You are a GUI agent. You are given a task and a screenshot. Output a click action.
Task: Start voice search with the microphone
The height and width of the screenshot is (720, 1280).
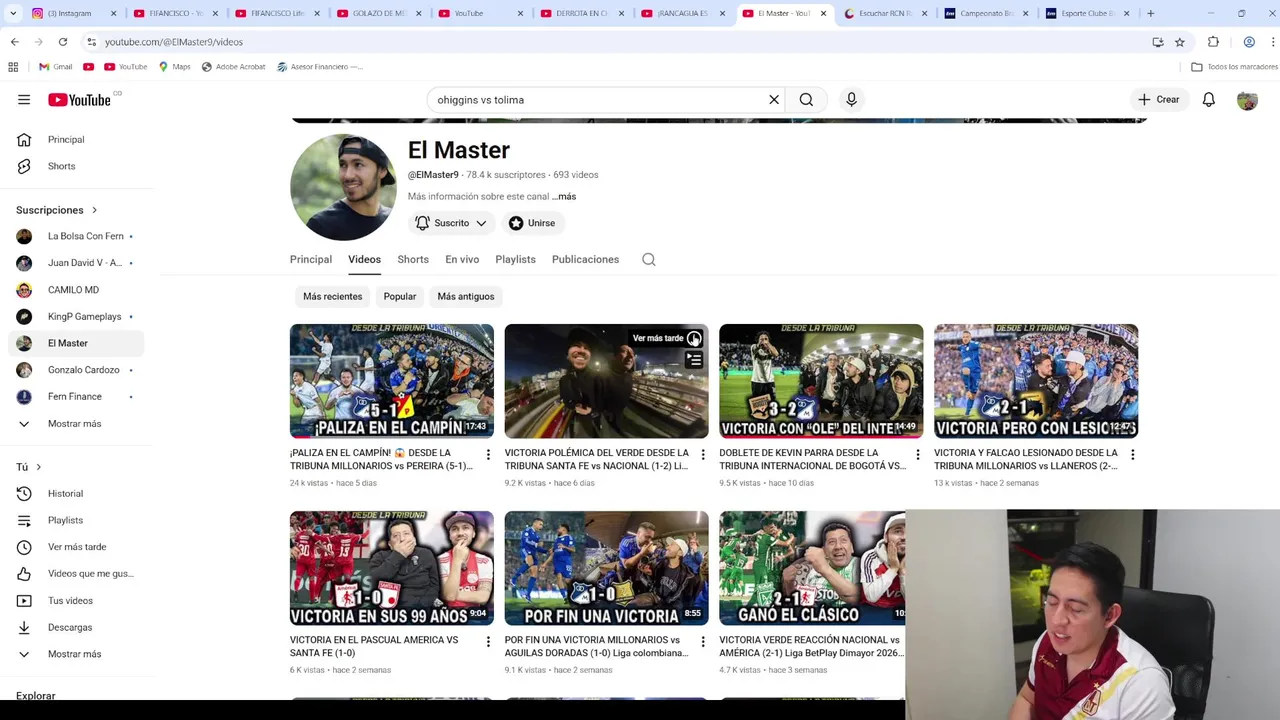click(852, 100)
